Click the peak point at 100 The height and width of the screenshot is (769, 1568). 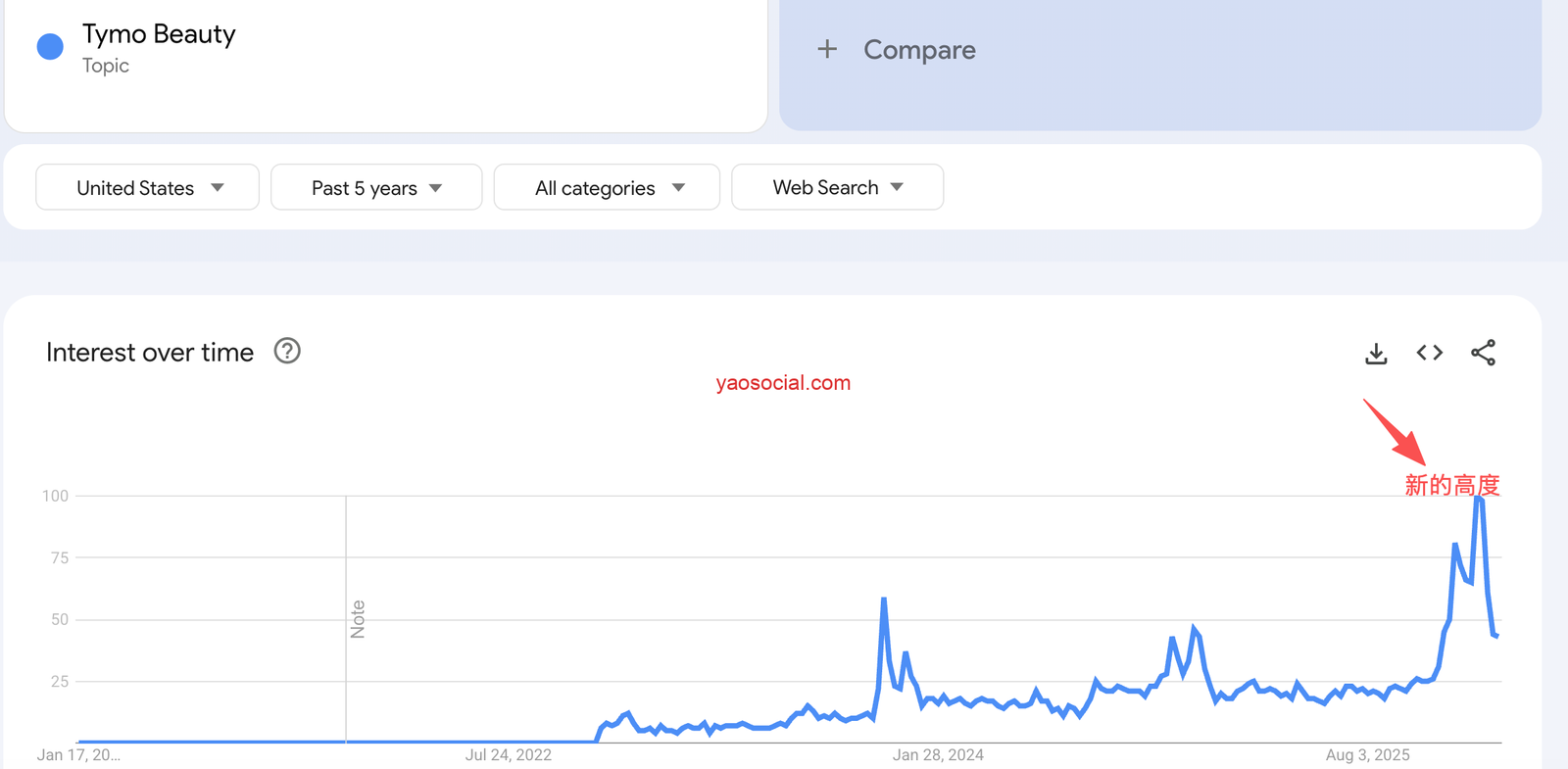[1479, 498]
